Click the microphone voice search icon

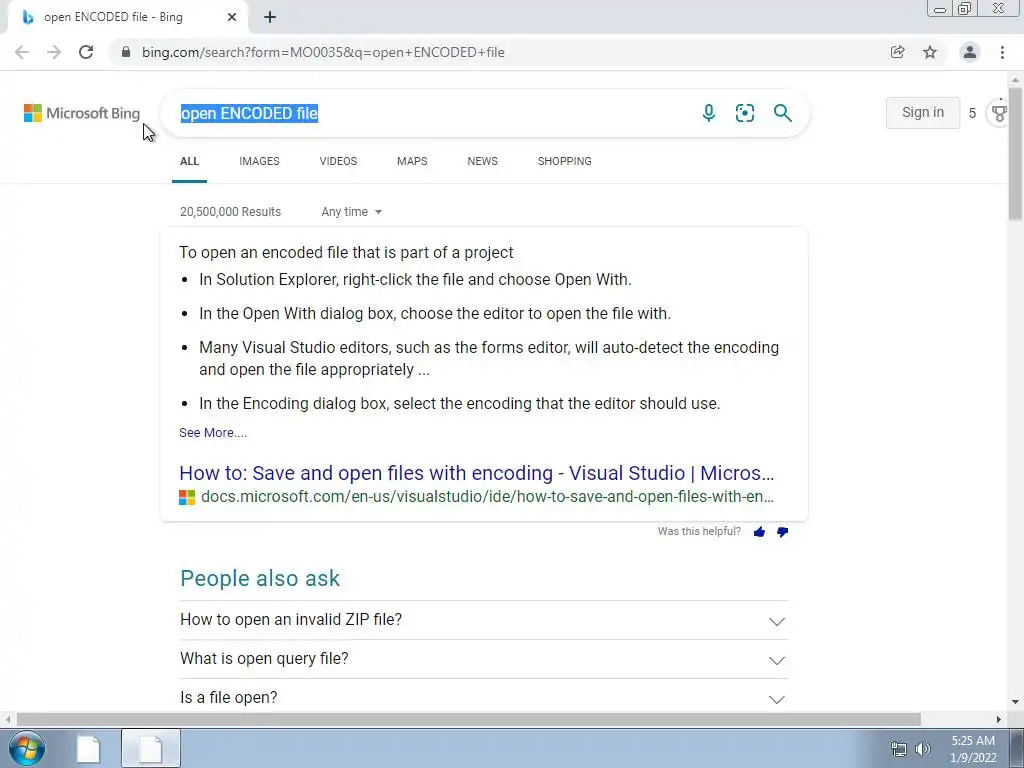(x=709, y=113)
